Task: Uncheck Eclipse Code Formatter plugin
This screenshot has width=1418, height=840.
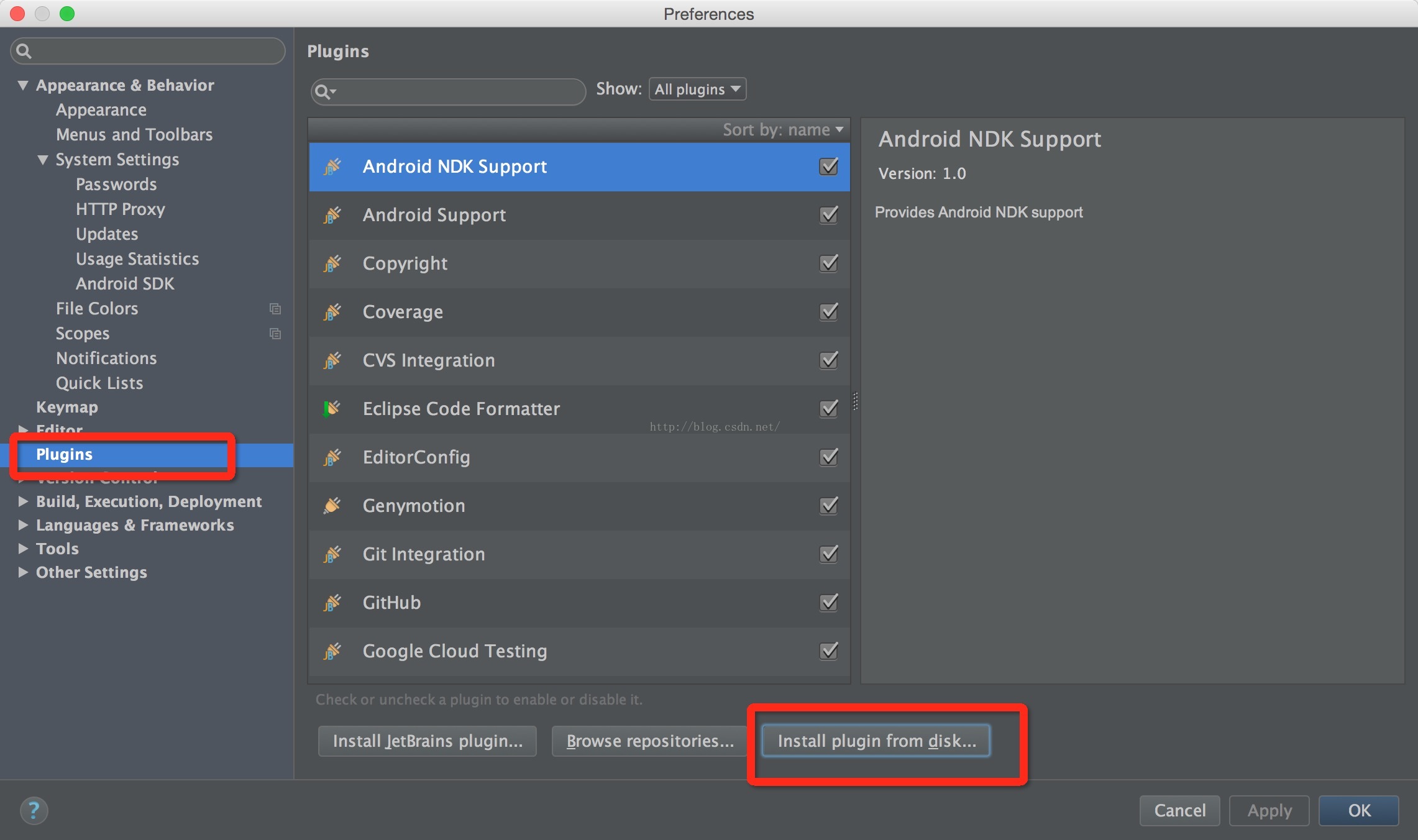Action: pos(829,409)
